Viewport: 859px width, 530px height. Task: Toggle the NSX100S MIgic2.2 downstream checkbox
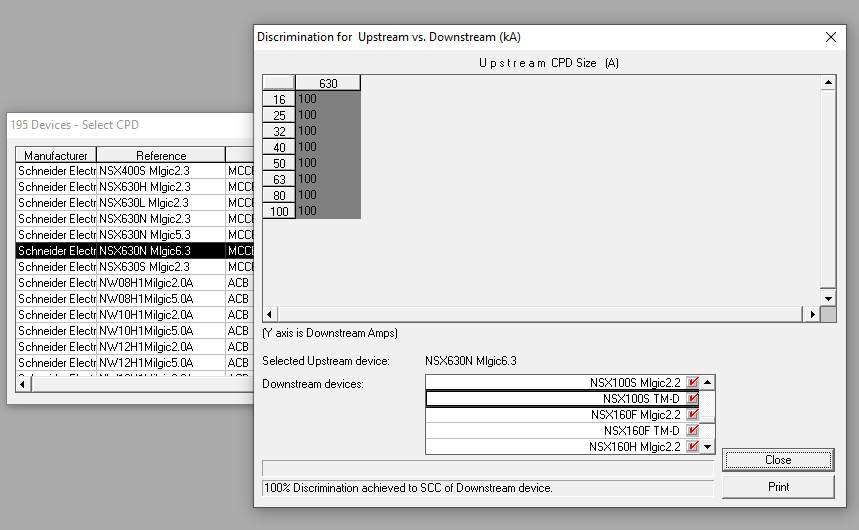693,383
